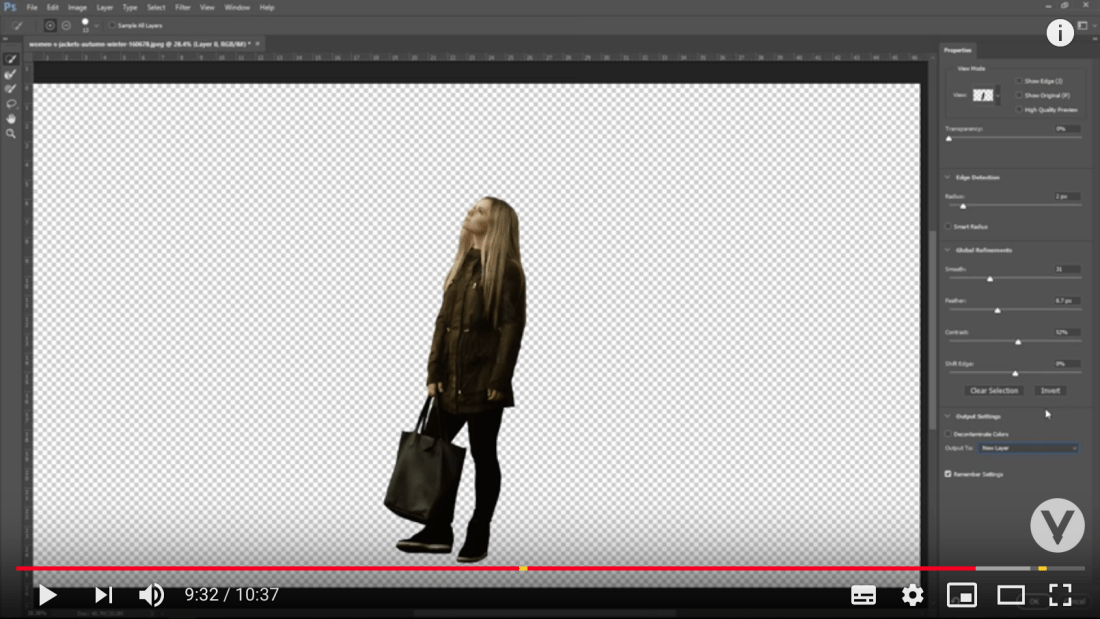Click the Invert button
Screen dimensions: 1100x619
(1050, 391)
